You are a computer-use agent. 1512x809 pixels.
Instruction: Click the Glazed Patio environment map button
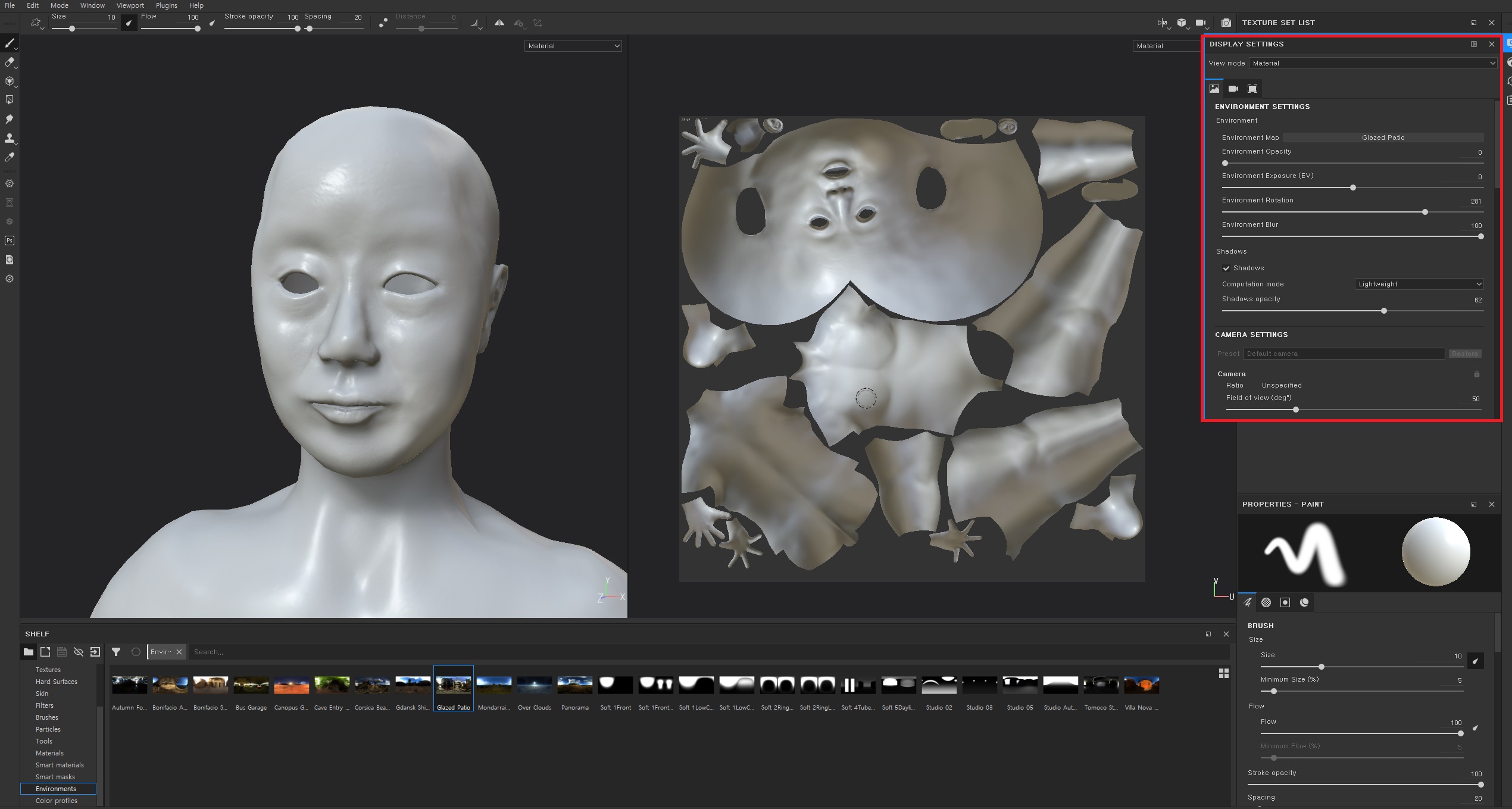[1382, 138]
